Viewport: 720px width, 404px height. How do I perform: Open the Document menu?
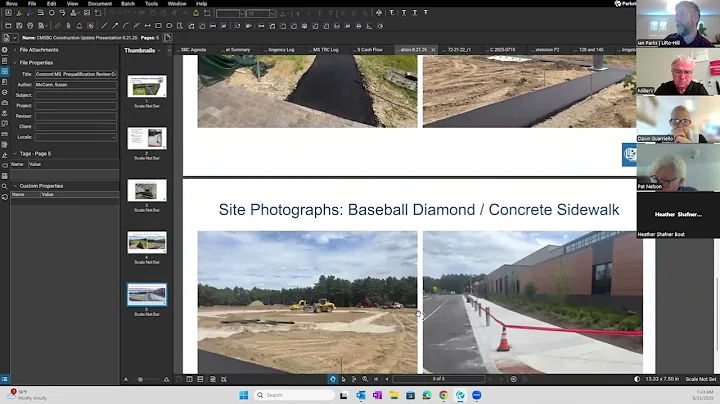coord(100,4)
